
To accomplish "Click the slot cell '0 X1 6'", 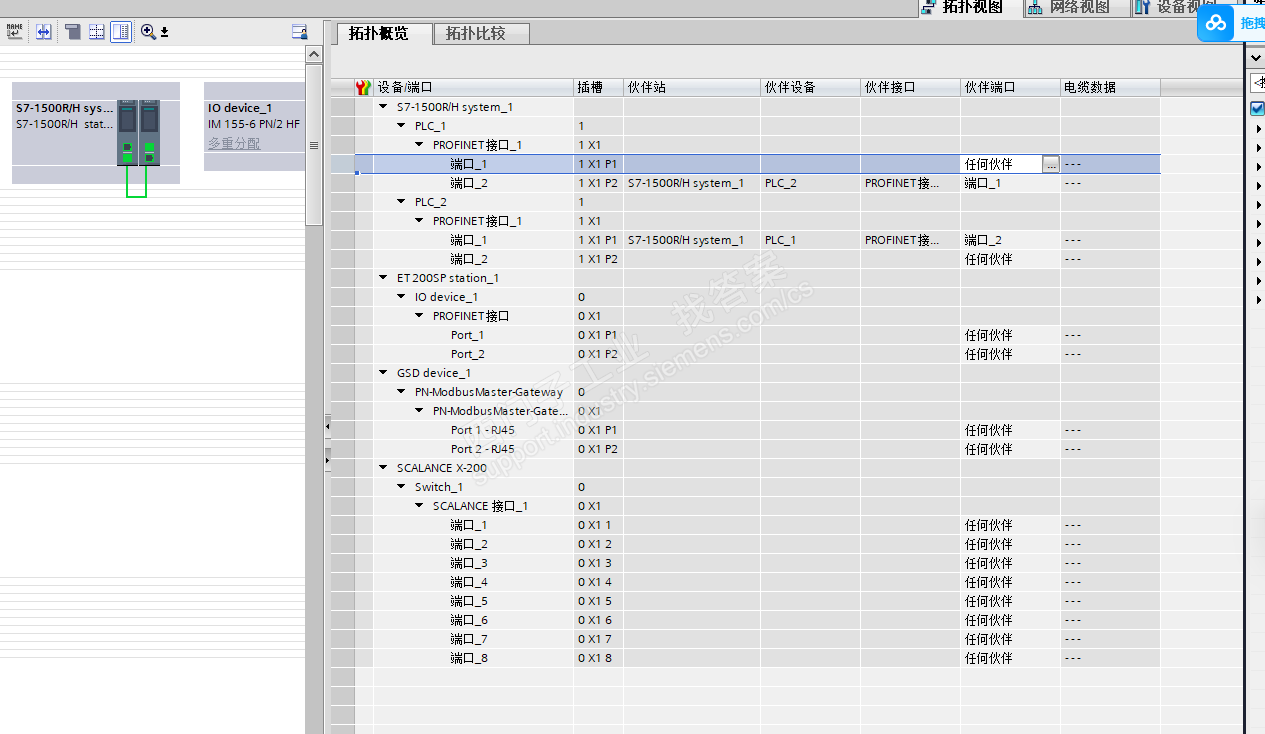I will (x=599, y=620).
